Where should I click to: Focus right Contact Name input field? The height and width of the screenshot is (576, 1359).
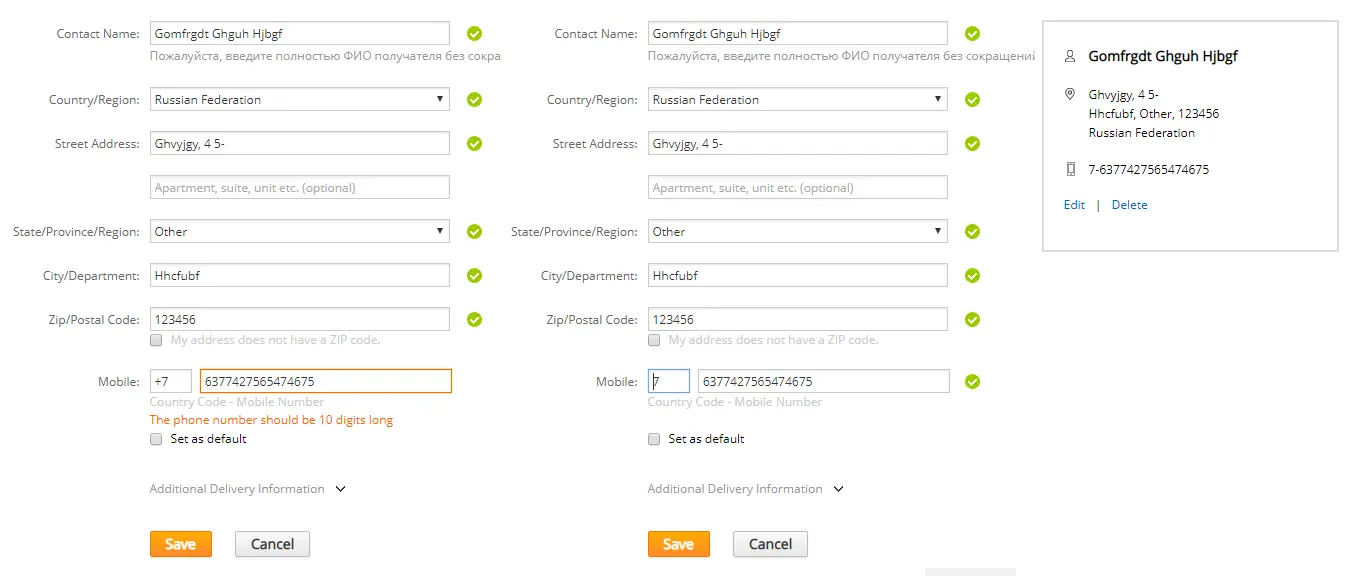point(798,33)
